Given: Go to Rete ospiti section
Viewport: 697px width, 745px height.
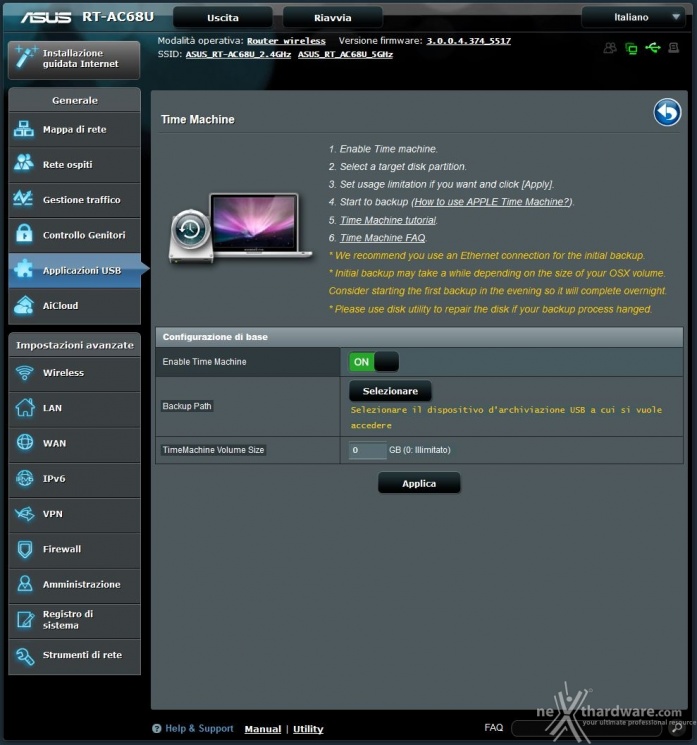Looking at the screenshot, I should [74, 164].
